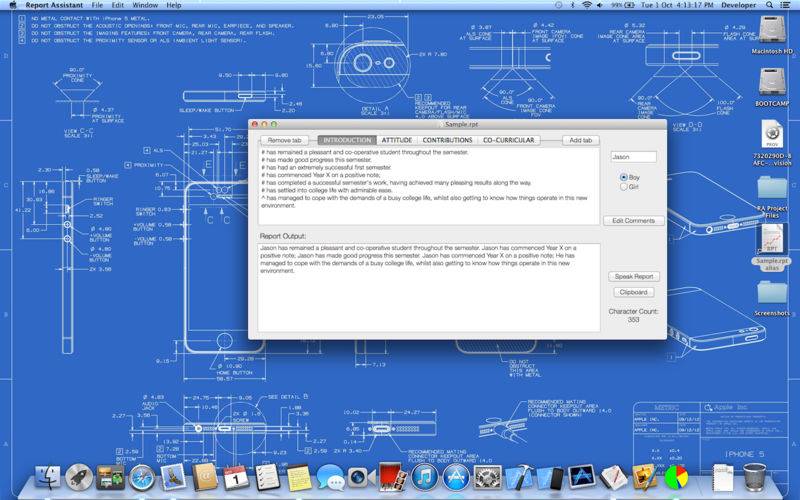Open App Store icon in Dock
Viewport: 800px width, 500px height.
click(x=456, y=478)
